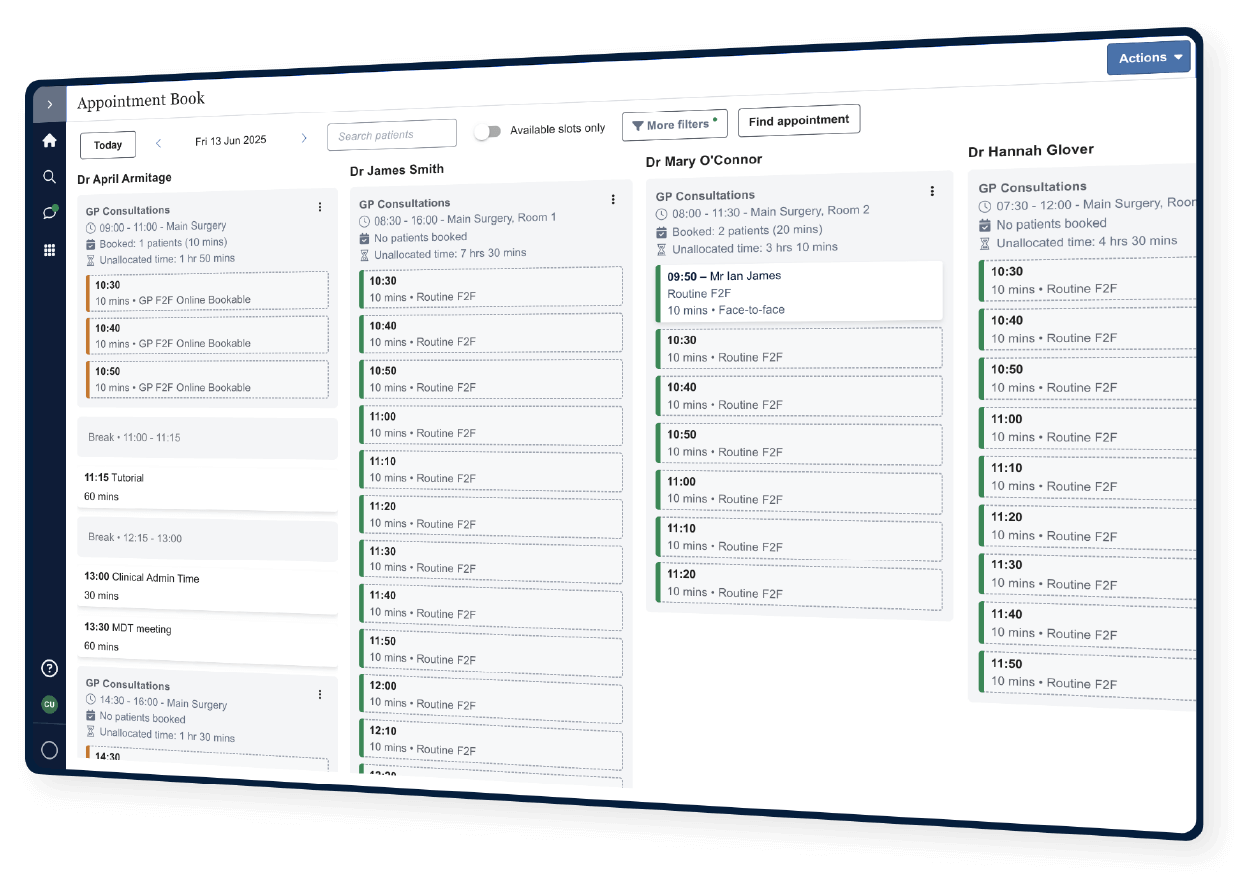Open the 11:15 Tutorial entry
This screenshot has height=895, width=1255.
(207, 487)
